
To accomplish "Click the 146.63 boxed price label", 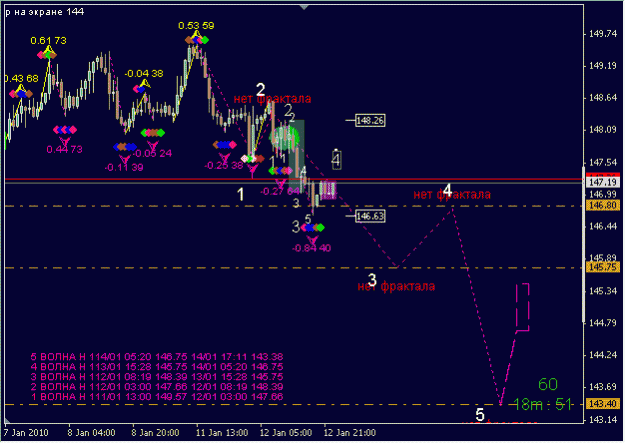I will click(370, 217).
